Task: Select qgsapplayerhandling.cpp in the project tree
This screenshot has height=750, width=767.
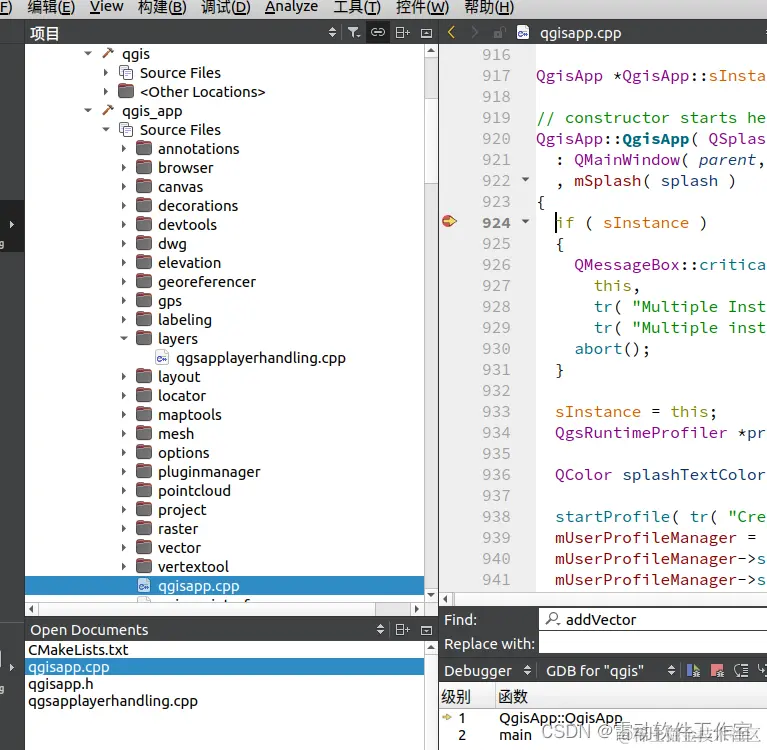Action: 260,358
